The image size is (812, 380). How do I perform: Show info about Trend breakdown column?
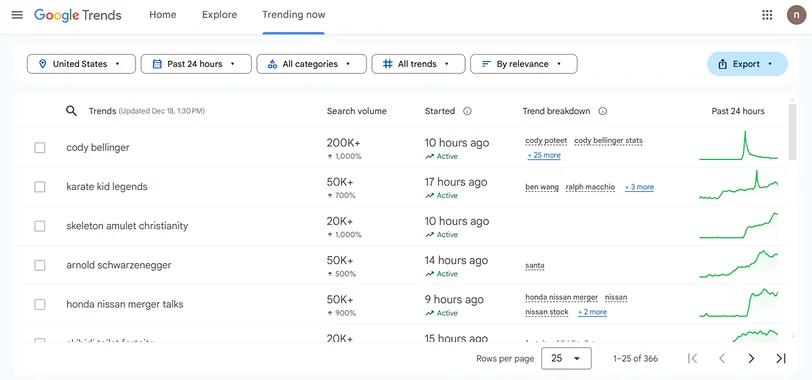coord(602,111)
